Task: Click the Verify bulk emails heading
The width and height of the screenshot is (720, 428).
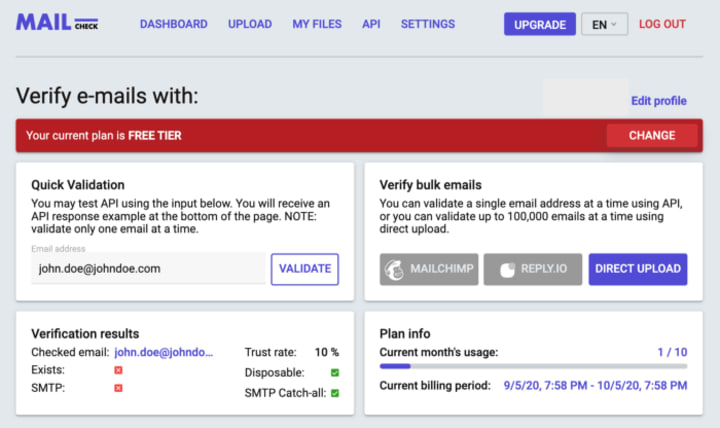Action: [430, 185]
